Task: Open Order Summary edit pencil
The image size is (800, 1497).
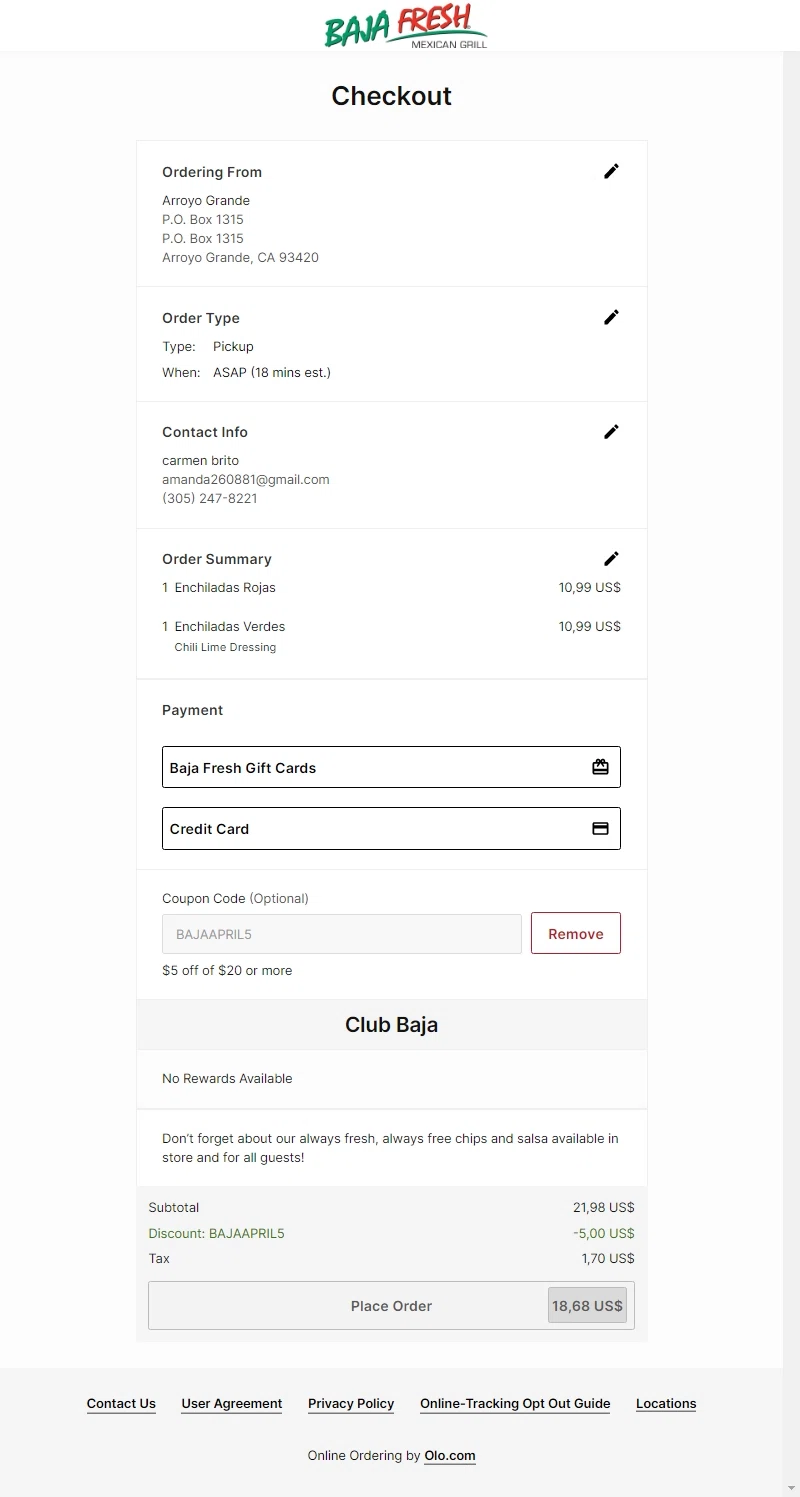Action: point(611,559)
